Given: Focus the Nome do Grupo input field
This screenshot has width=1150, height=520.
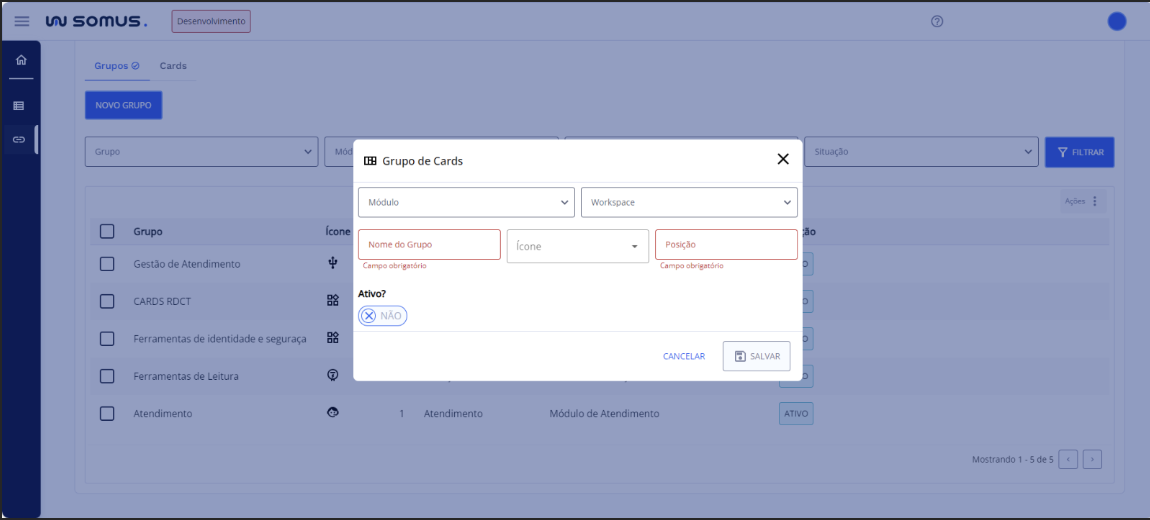Looking at the screenshot, I should point(429,244).
